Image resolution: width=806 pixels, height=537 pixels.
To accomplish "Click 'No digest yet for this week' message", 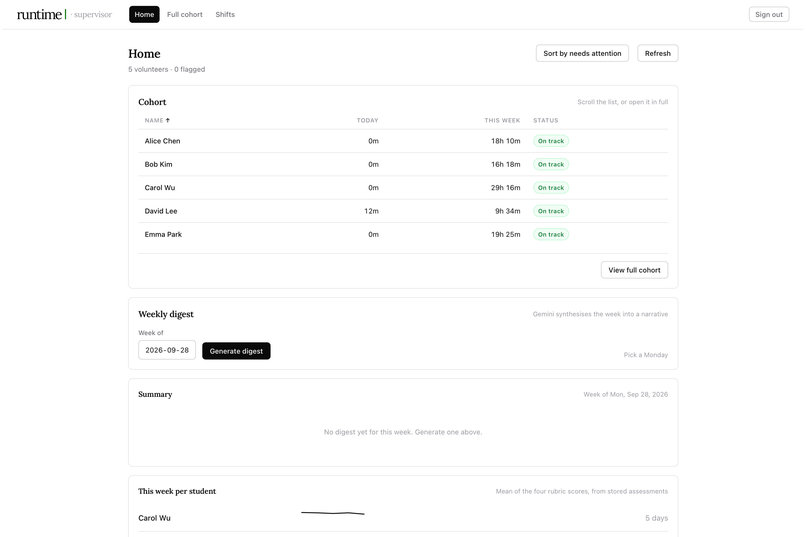I will point(403,432).
